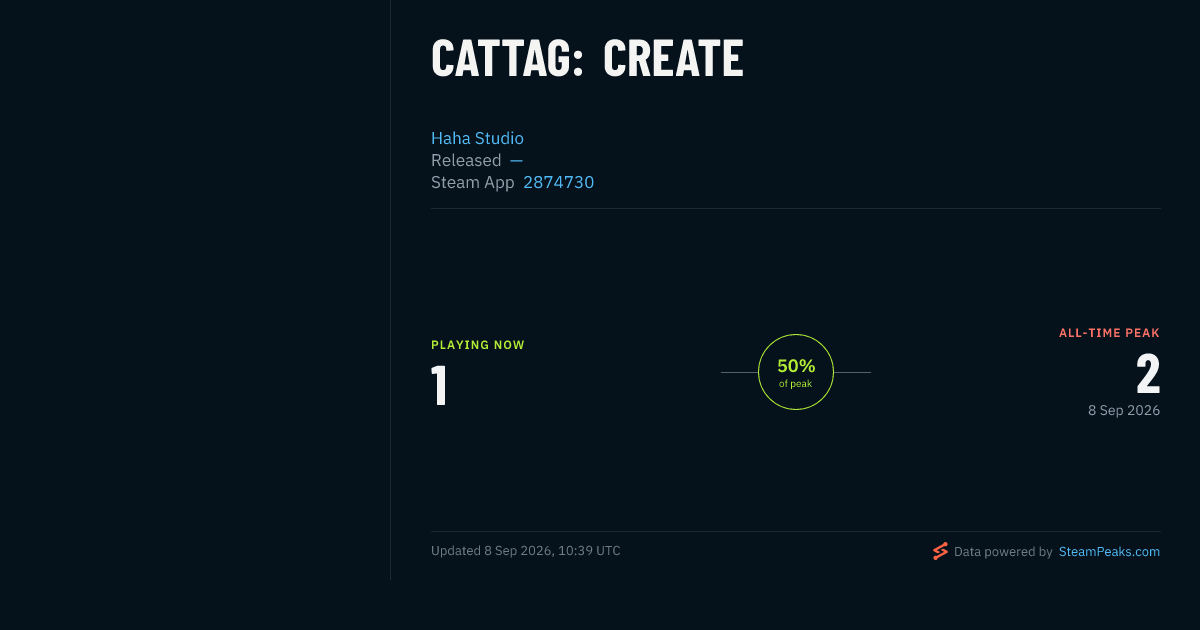Click line right of the percentage circle
Viewport: 1200px width, 630px height.
852,372
